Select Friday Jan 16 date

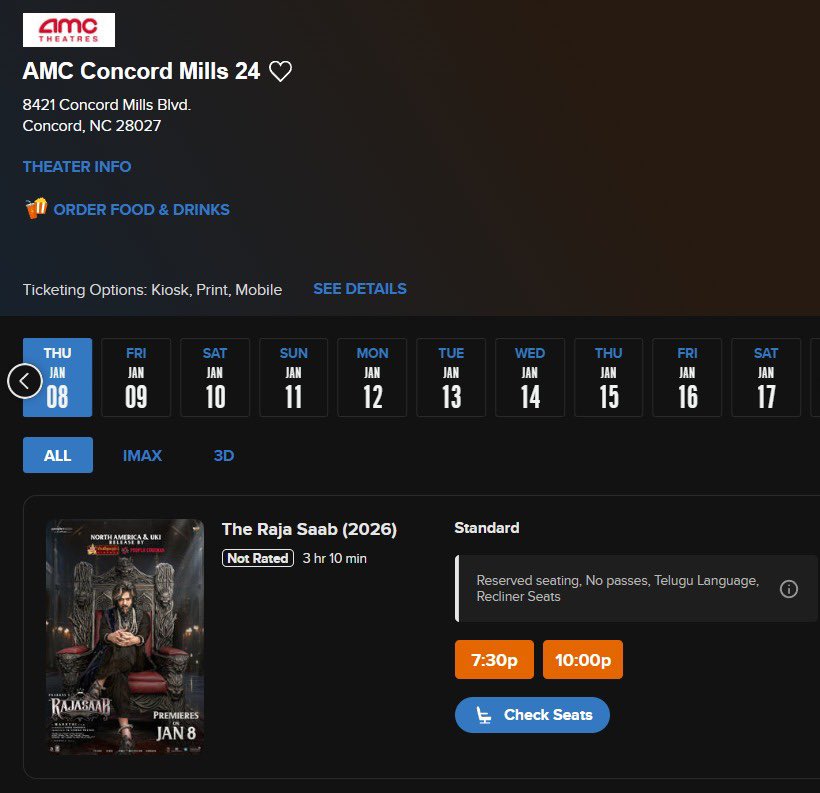(687, 377)
